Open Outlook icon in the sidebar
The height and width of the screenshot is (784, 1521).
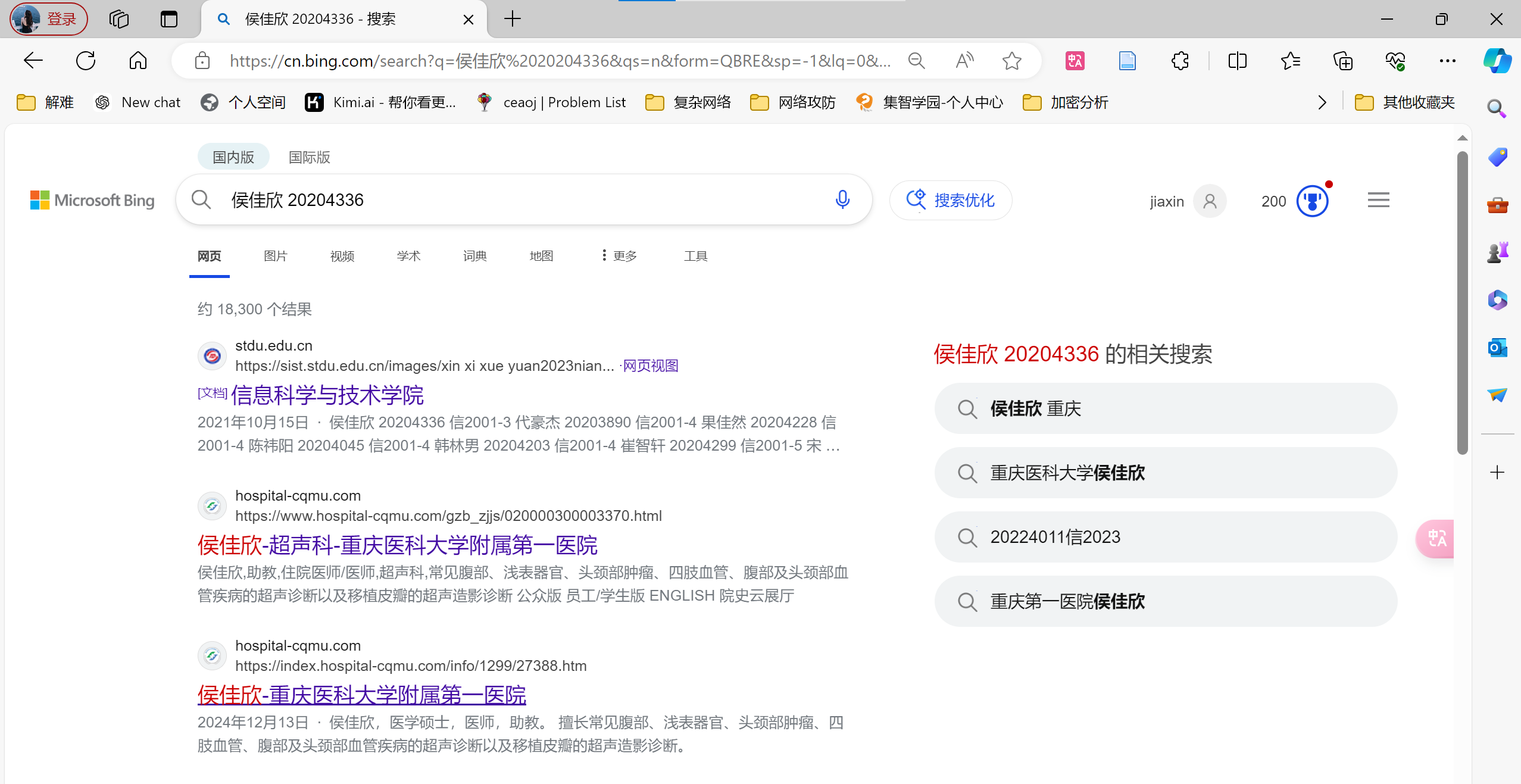[x=1497, y=348]
